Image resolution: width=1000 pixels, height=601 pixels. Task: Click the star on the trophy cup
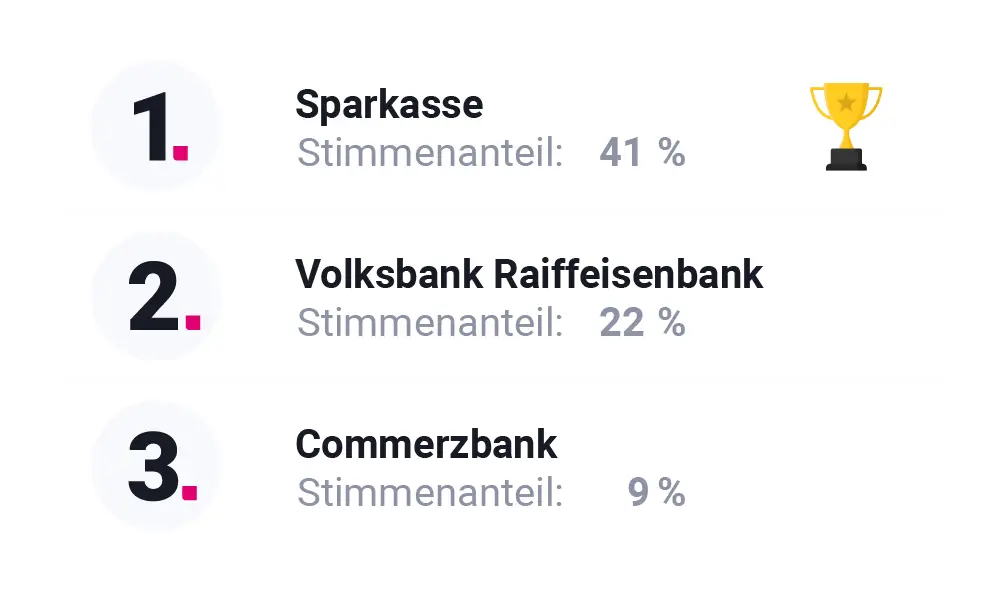click(x=846, y=102)
